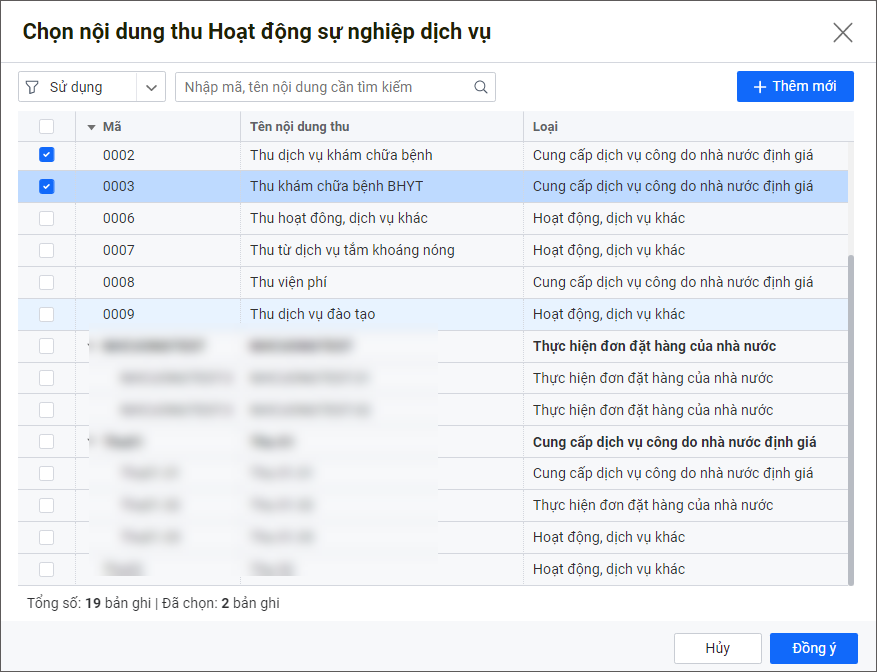877x672 pixels.
Task: Tick the checkbox for row 0007
Action: tap(47, 250)
